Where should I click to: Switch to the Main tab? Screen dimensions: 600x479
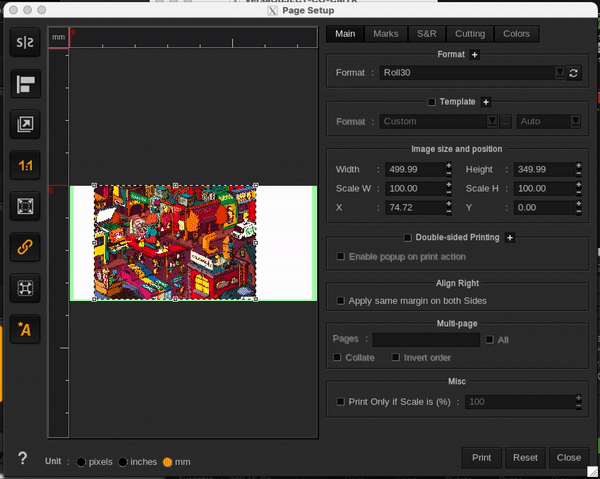click(345, 34)
